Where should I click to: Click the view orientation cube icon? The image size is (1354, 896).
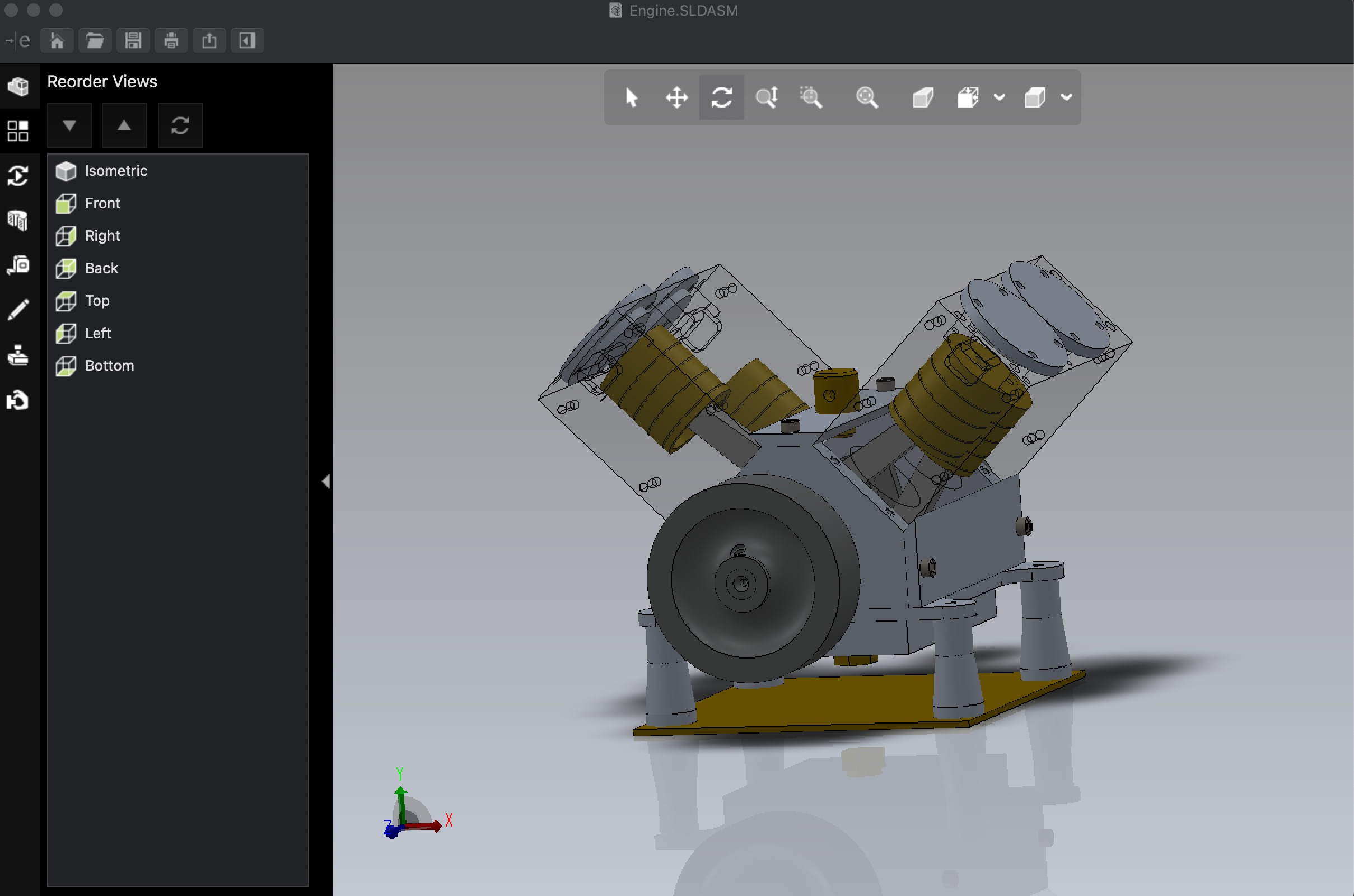(968, 97)
